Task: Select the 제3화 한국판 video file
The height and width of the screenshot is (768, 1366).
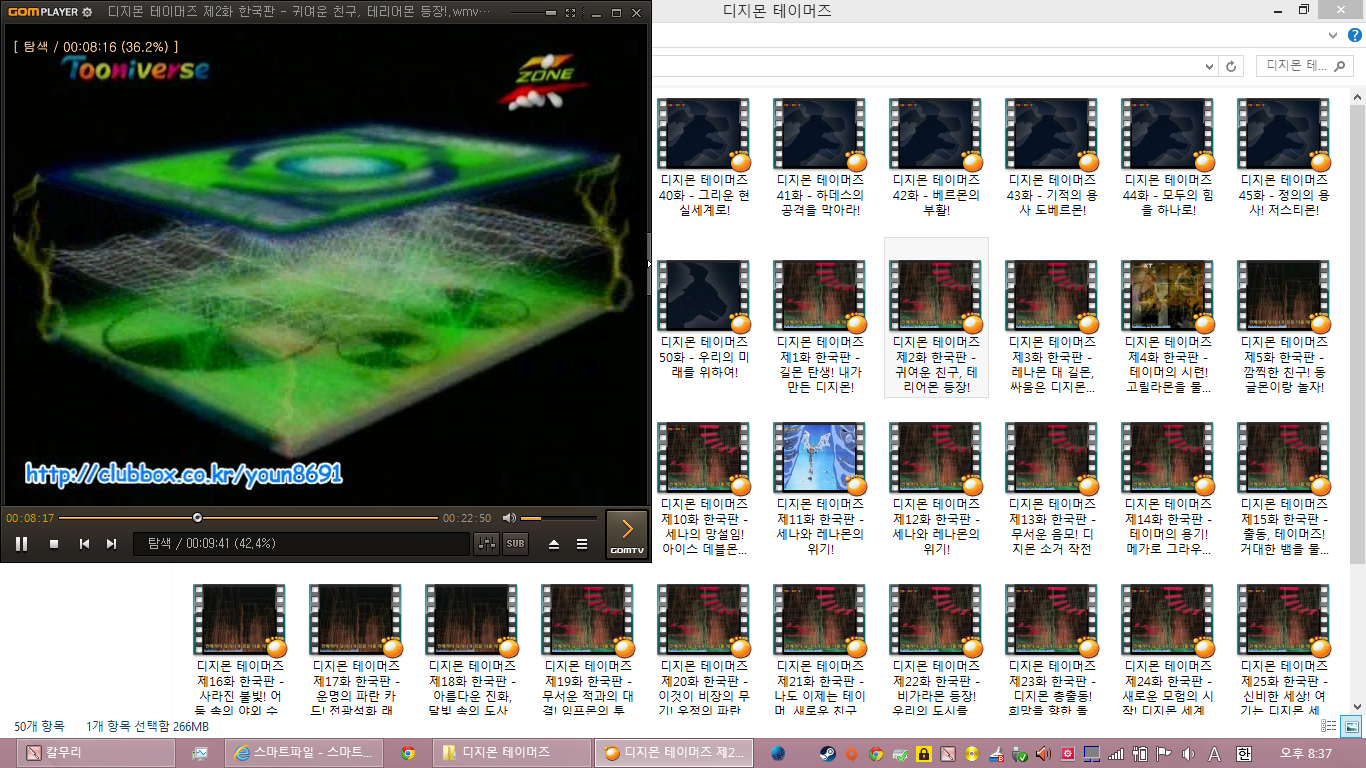Action: pos(1052,327)
